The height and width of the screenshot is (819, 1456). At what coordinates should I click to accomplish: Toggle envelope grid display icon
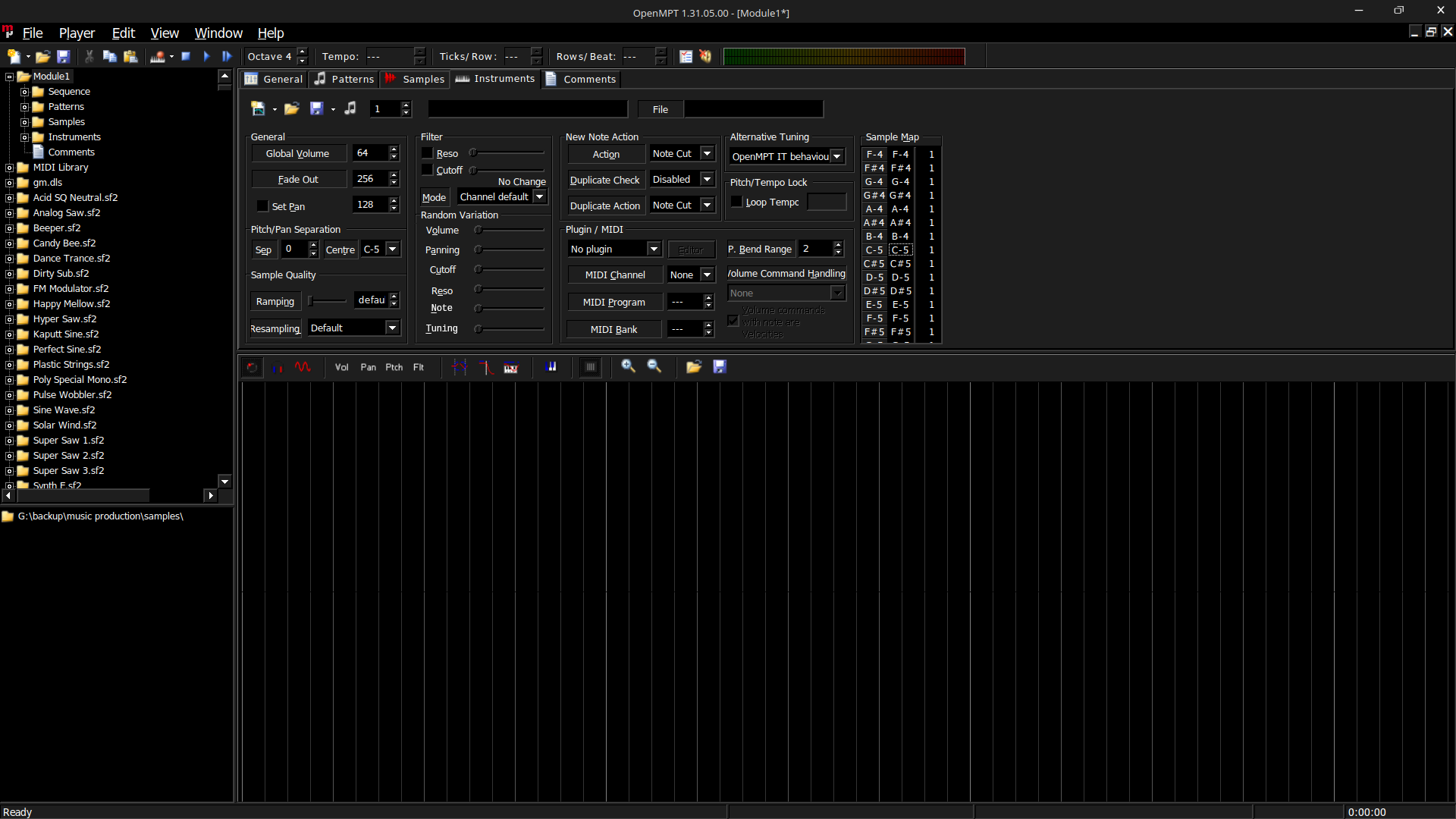coord(590,367)
